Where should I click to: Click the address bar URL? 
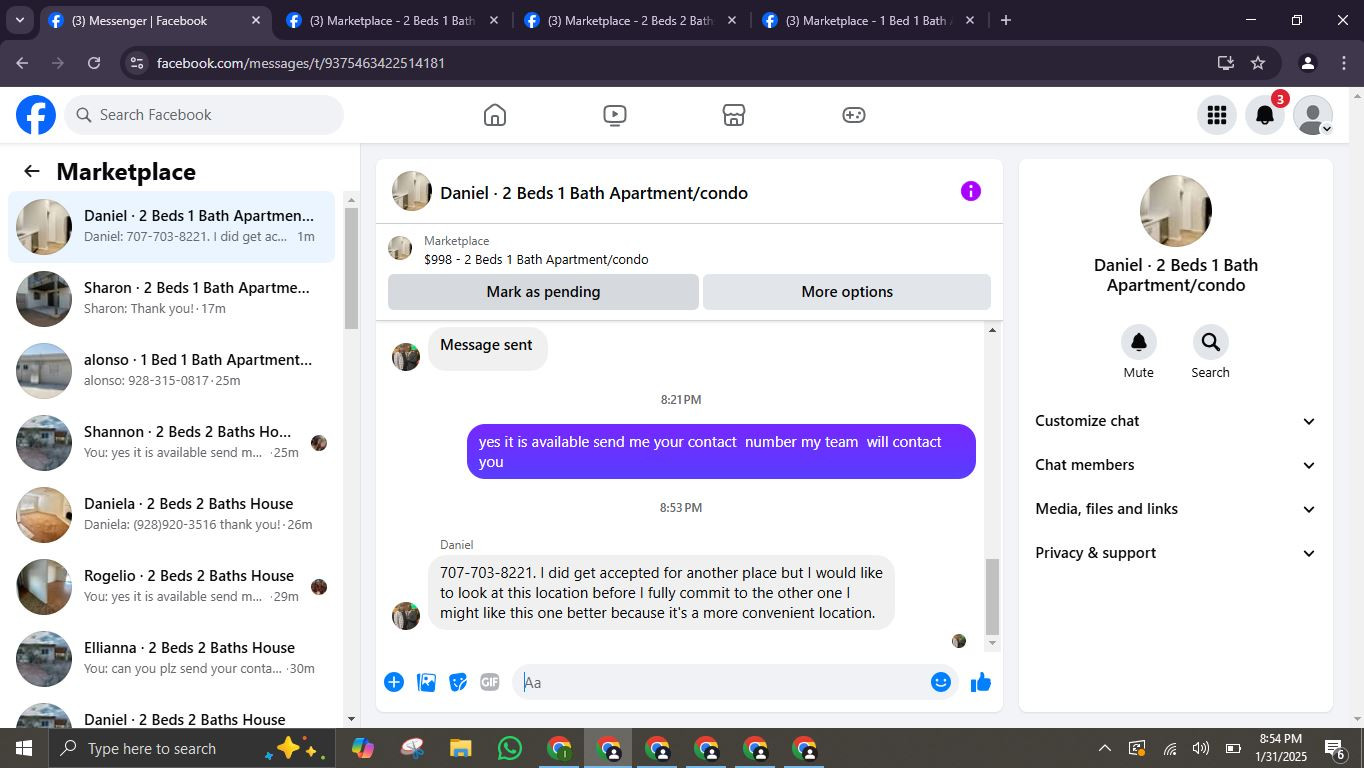301,63
